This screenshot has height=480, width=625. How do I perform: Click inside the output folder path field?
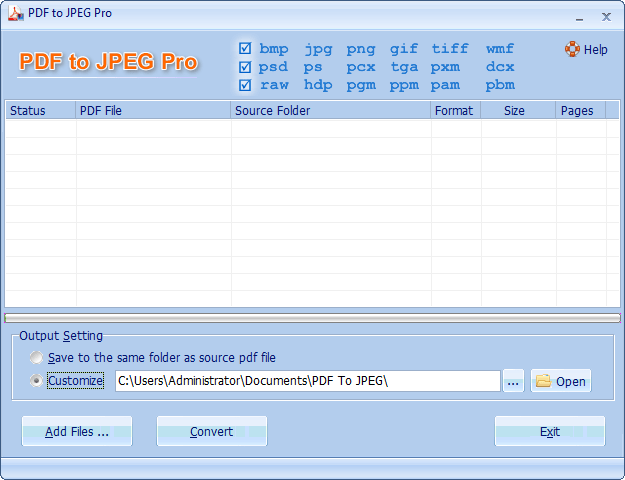[x=306, y=381]
